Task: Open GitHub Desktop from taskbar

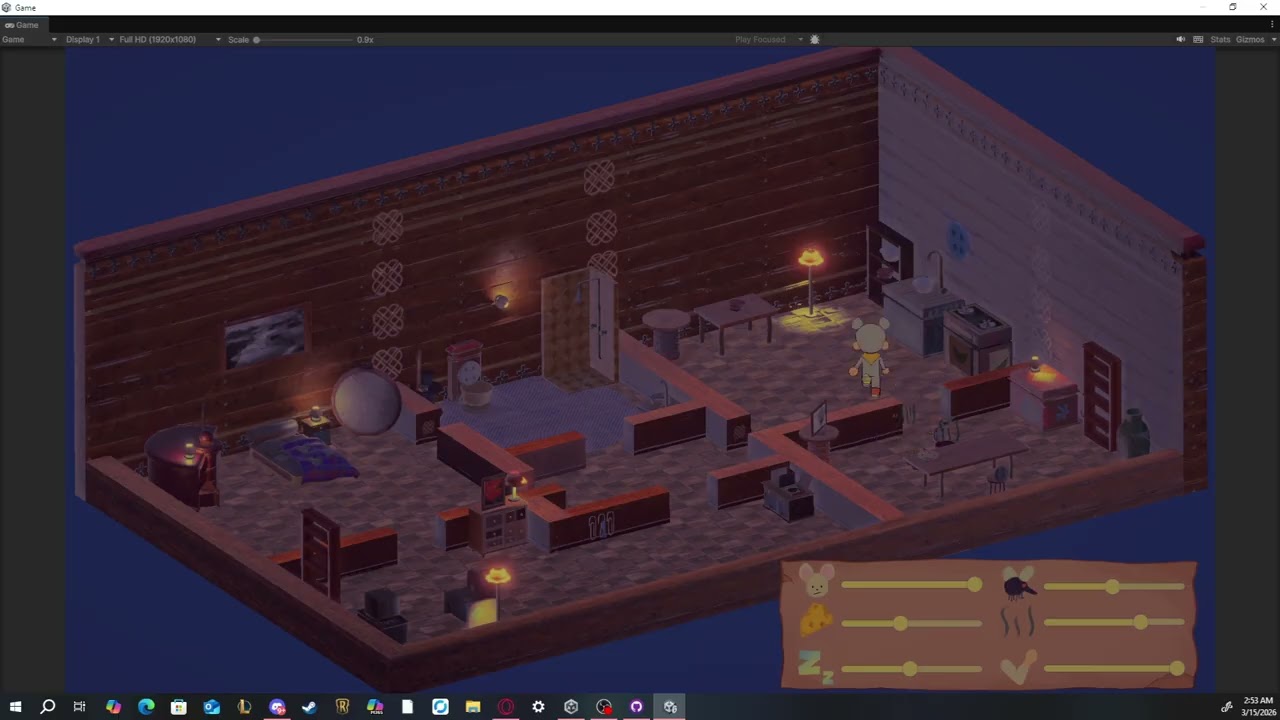Action: click(636, 707)
